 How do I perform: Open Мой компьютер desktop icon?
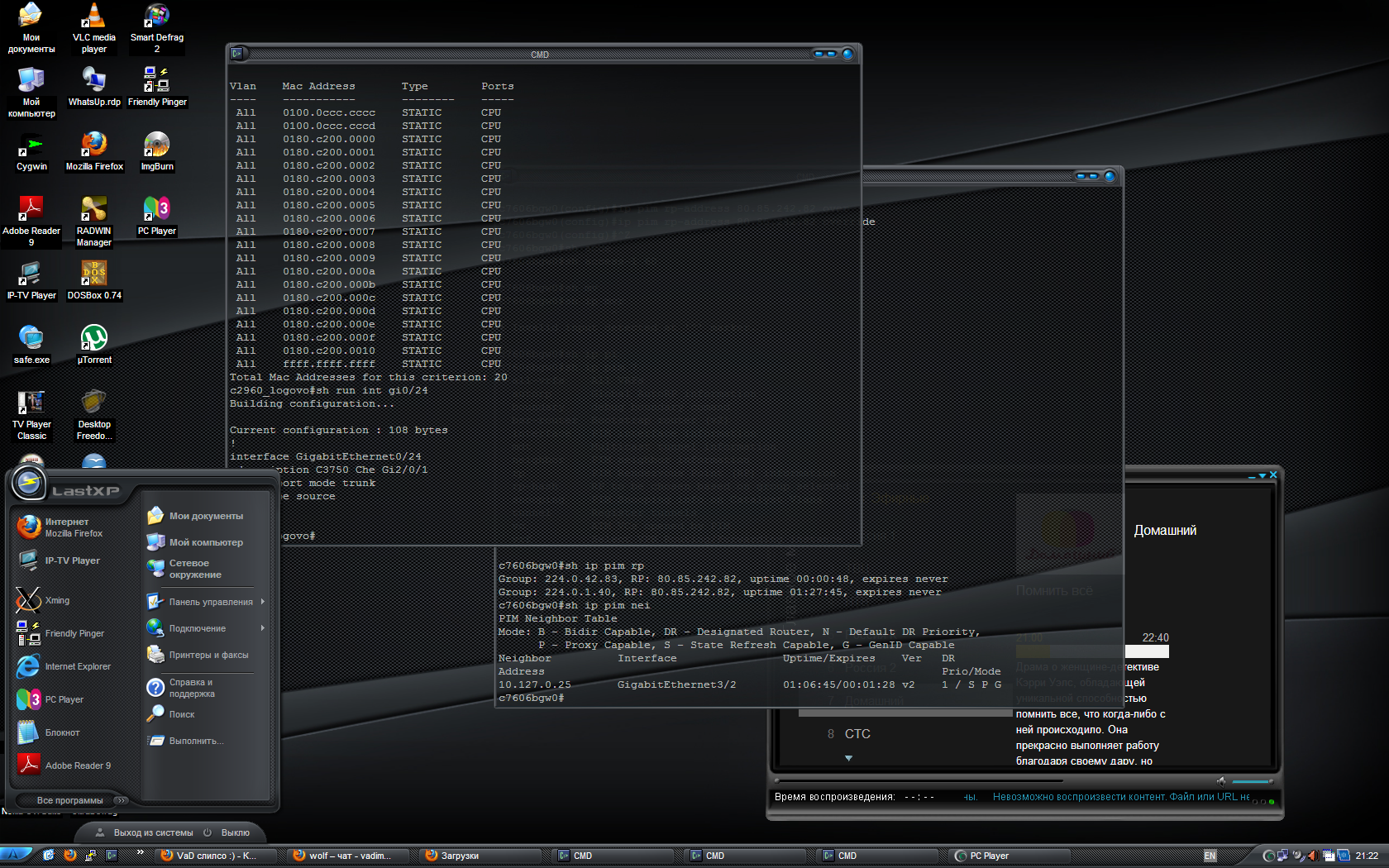point(31,92)
